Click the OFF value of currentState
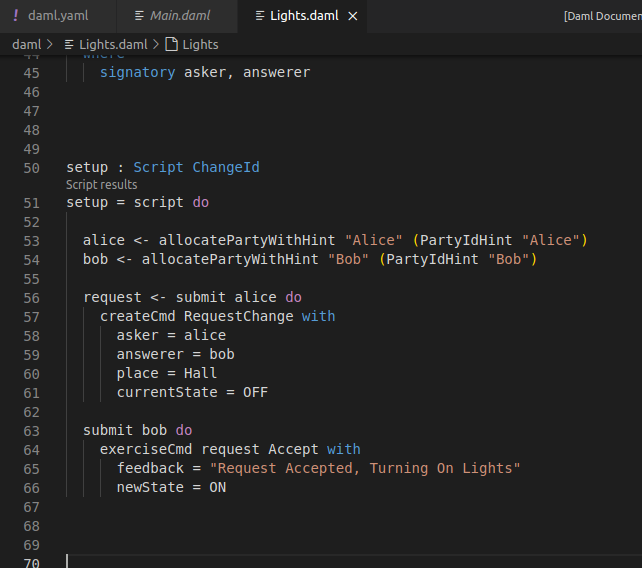The height and width of the screenshot is (568, 642). (x=255, y=393)
